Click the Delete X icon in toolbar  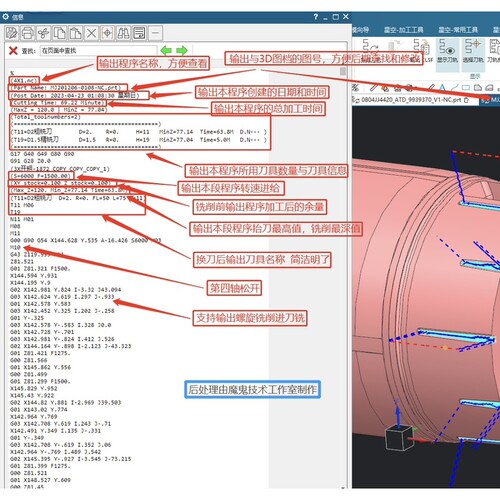coord(91,33)
